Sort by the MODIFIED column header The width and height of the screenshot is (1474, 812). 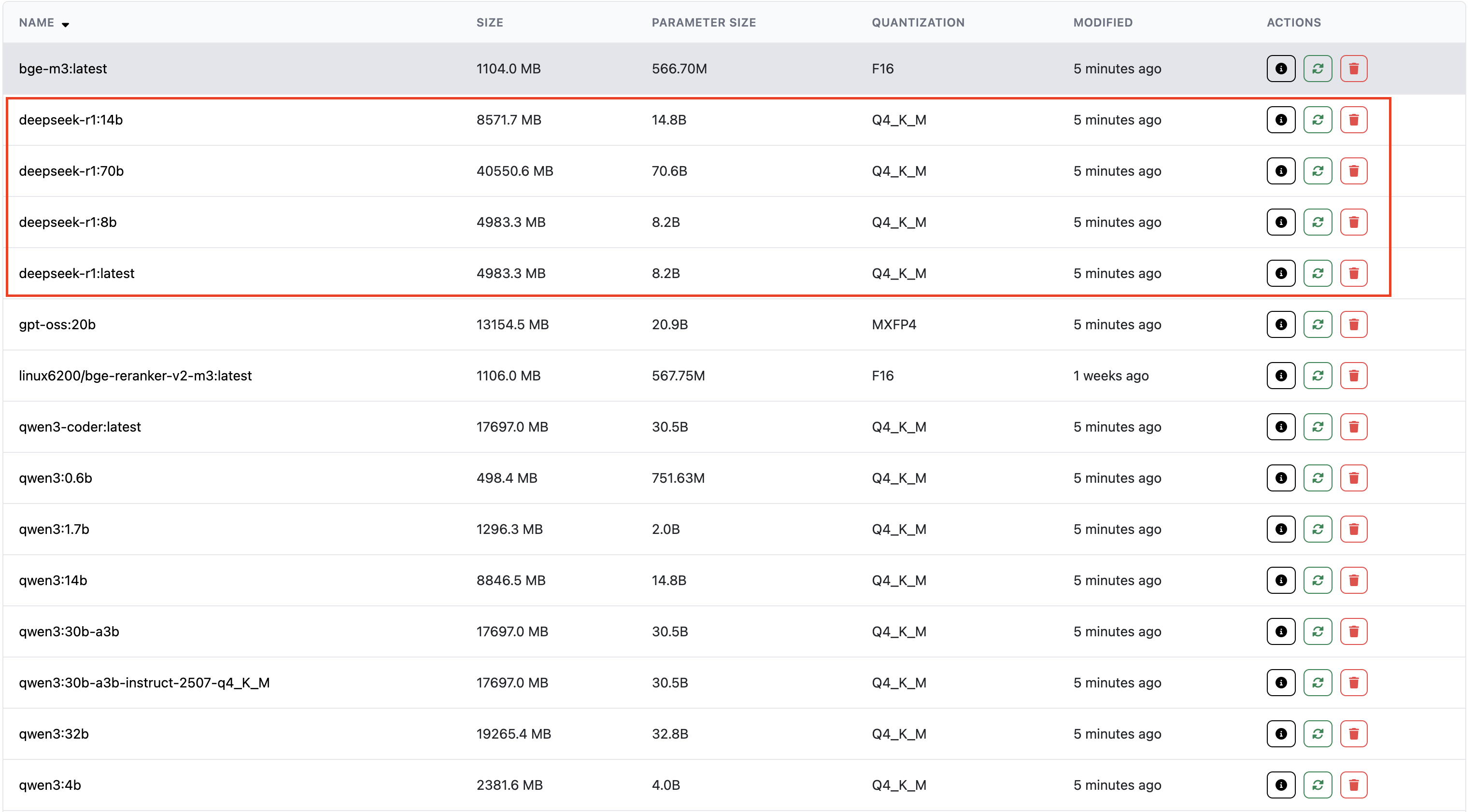(1102, 23)
